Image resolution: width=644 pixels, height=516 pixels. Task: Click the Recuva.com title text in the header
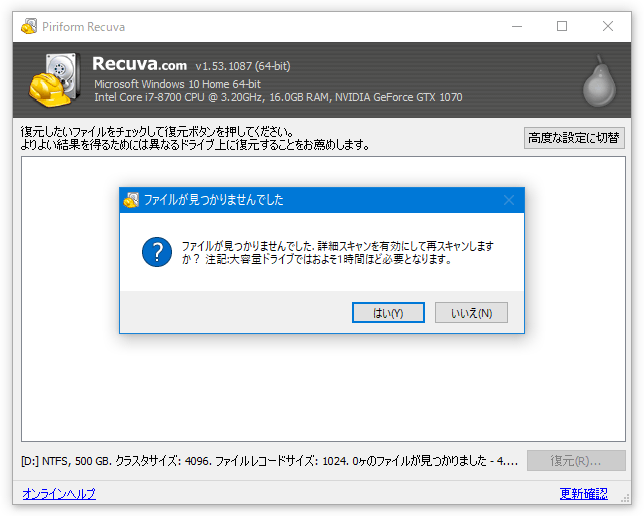click(x=140, y=64)
